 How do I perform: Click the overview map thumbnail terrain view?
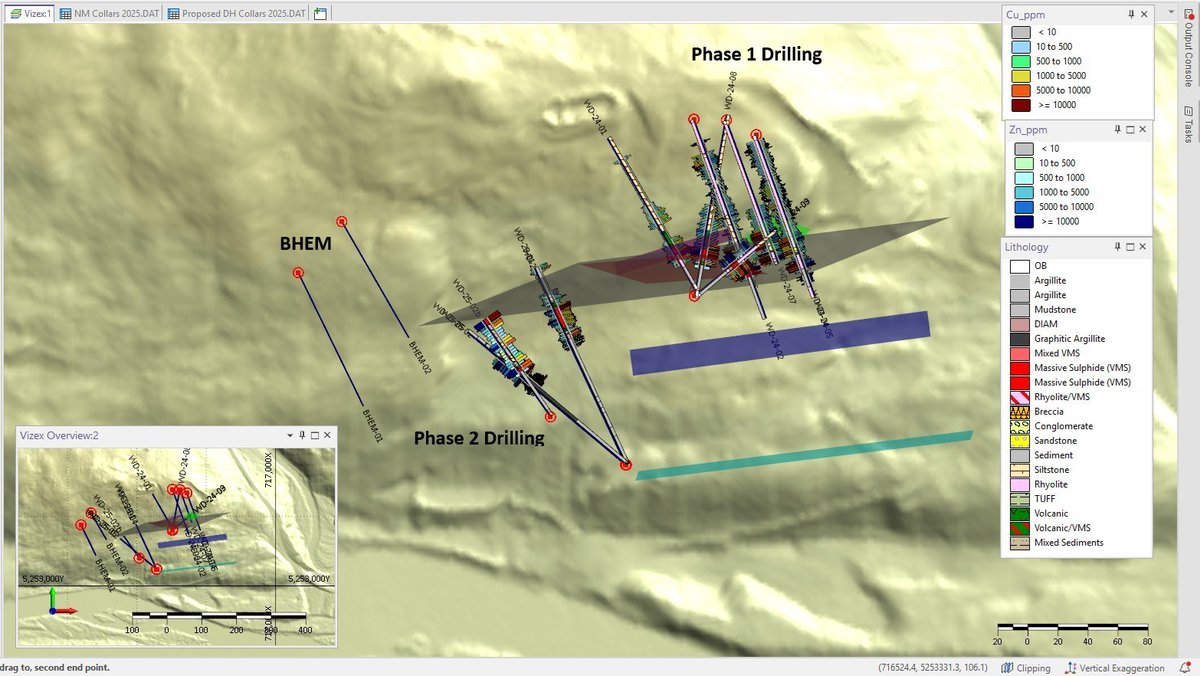tap(176, 545)
